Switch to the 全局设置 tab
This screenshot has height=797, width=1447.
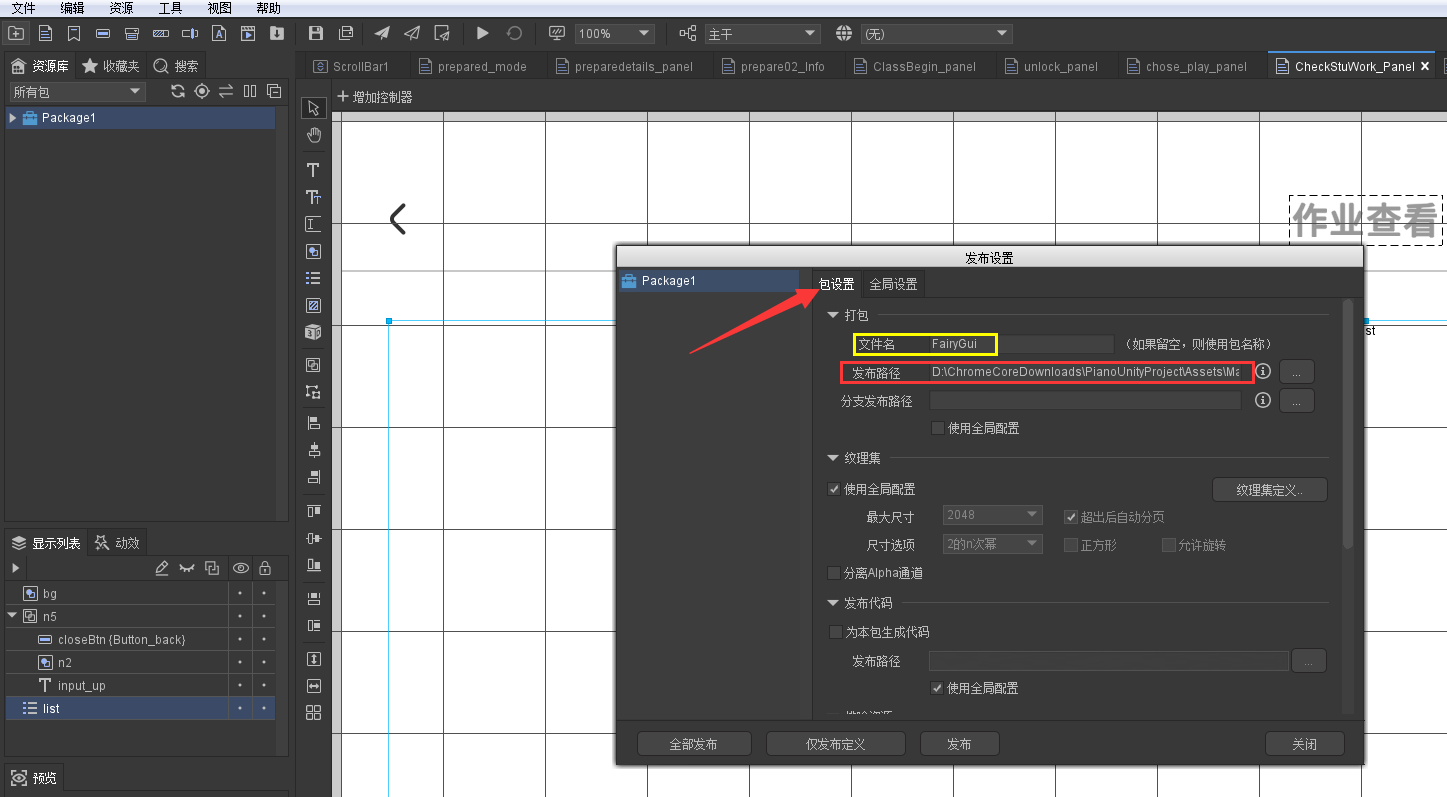893,283
